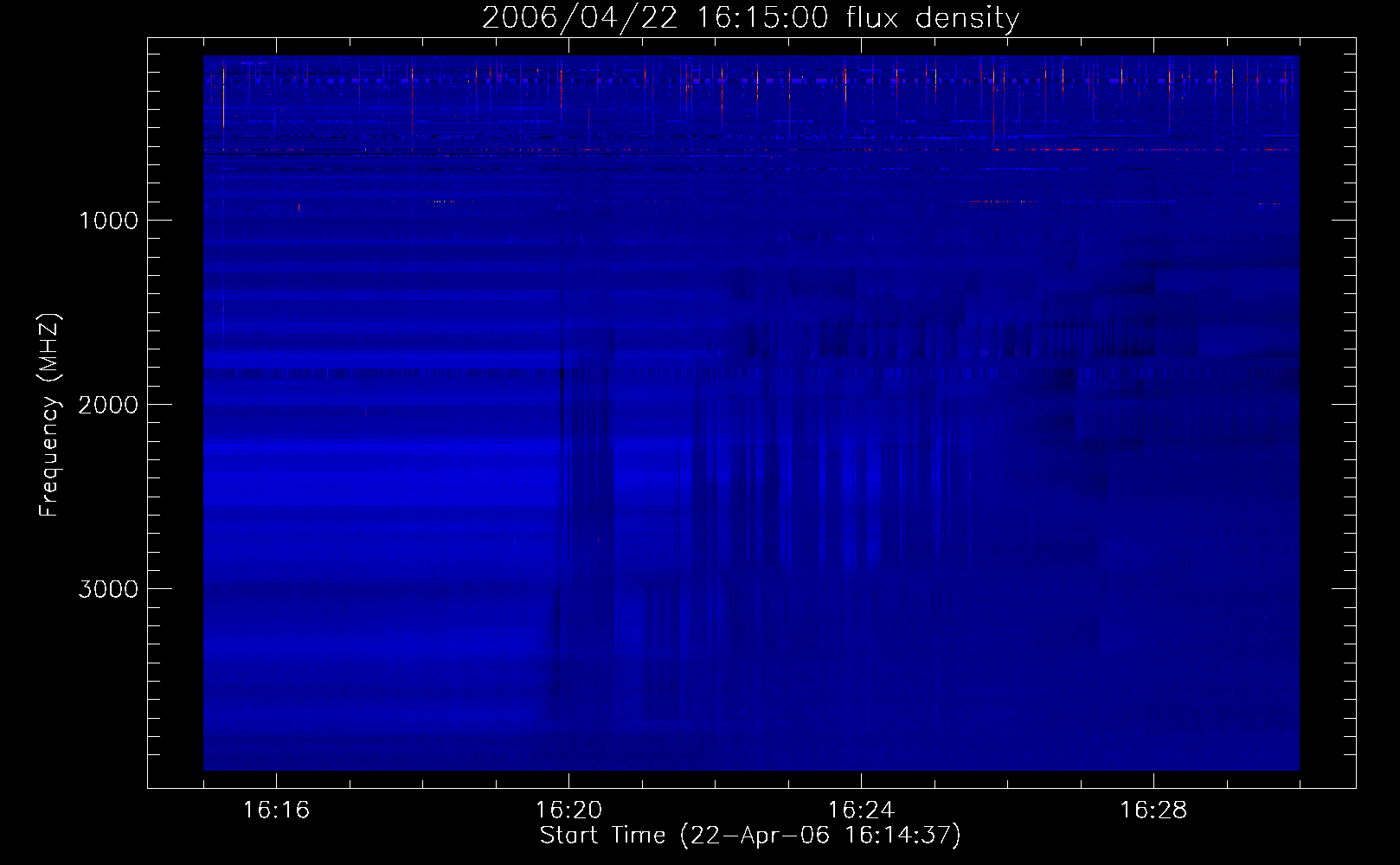This screenshot has width=1400, height=865.
Task: Click the '16:24' time tick label
Action: [x=861, y=811]
